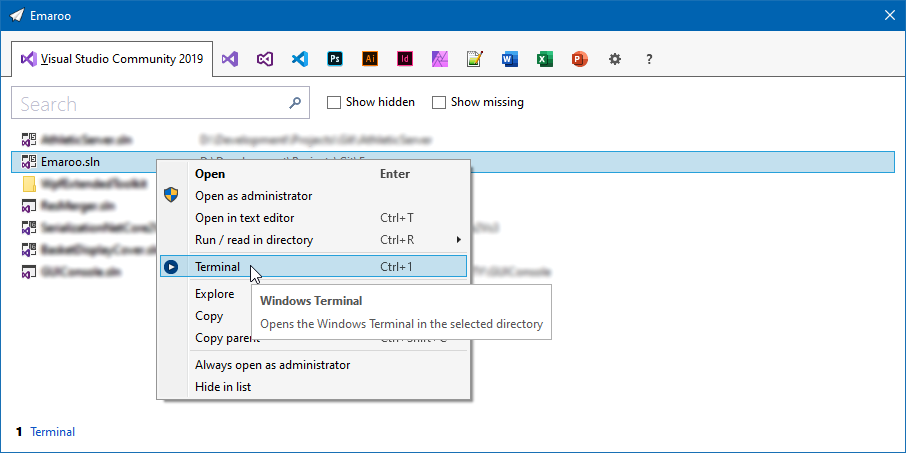
Task: Activate the Visual Studio Community 2019 tab
Action: (112, 59)
